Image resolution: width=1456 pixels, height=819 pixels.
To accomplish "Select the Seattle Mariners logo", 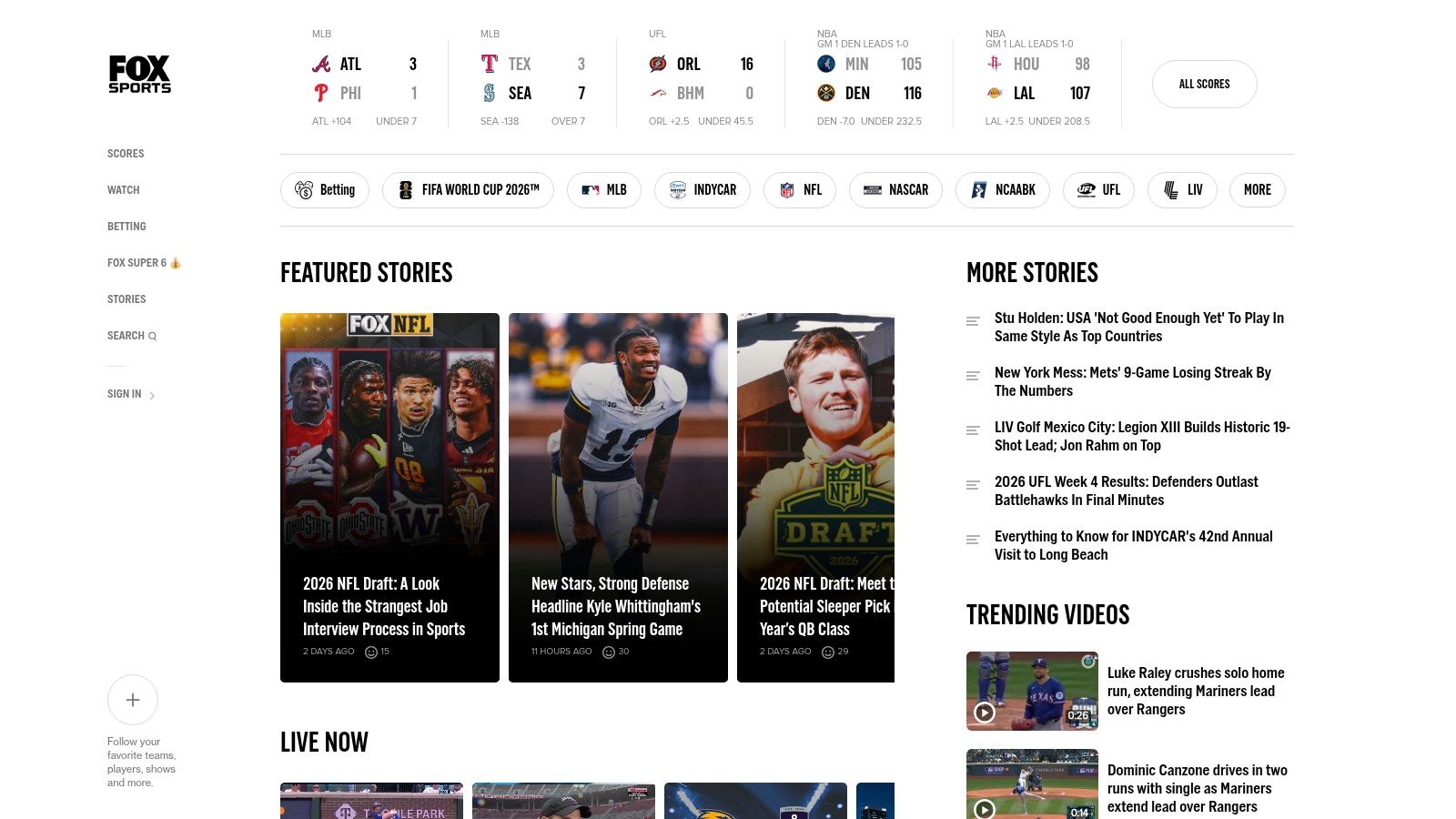I will [490, 93].
